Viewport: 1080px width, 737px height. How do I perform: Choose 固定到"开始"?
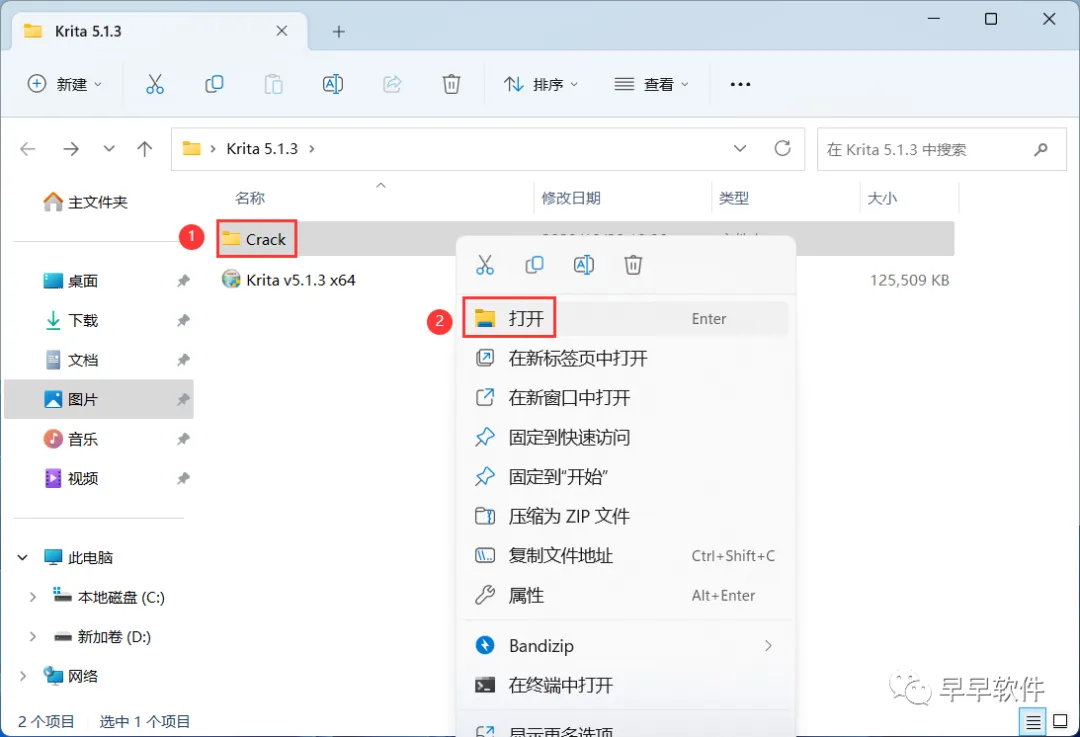point(625,477)
